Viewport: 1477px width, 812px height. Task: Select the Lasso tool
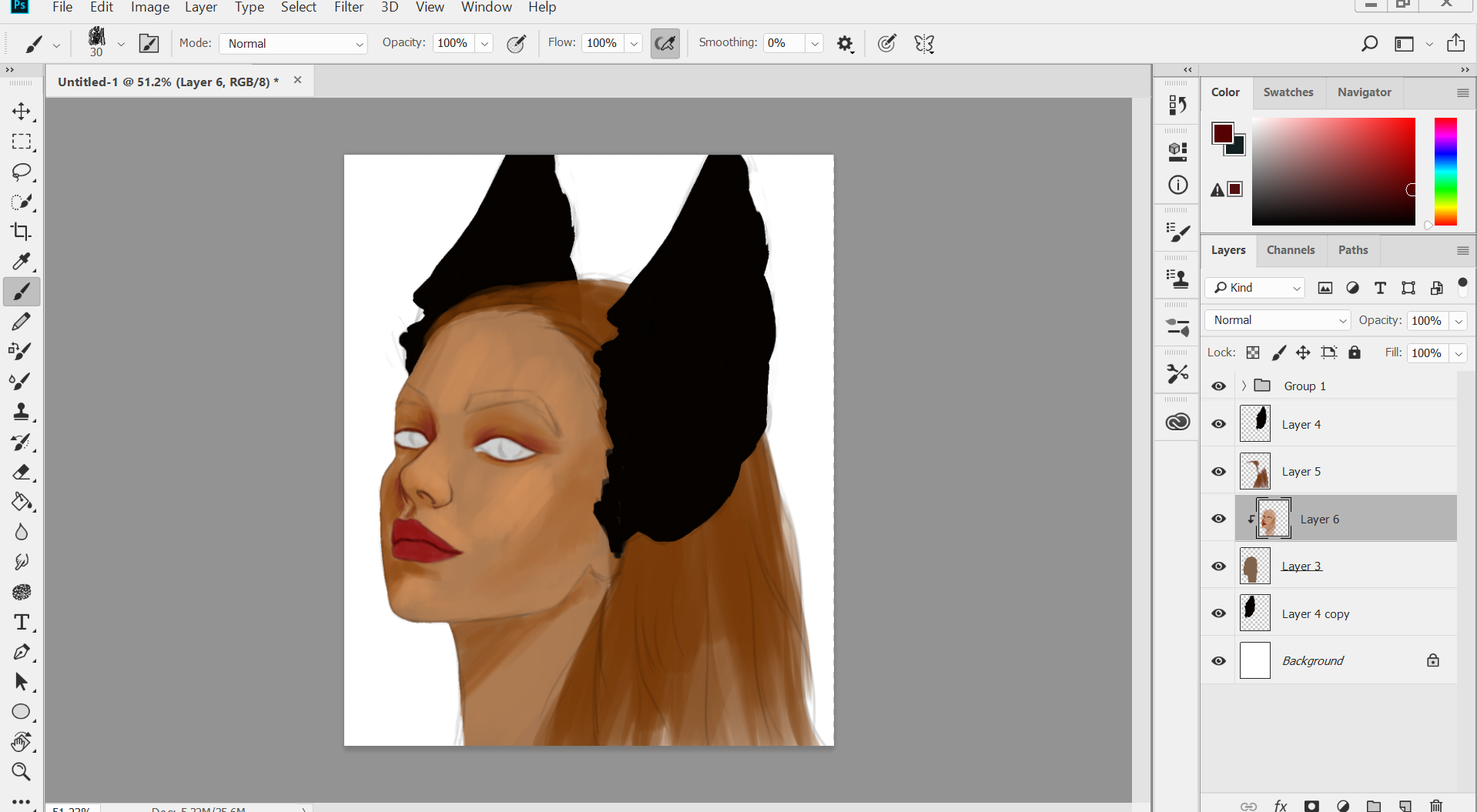click(x=22, y=172)
